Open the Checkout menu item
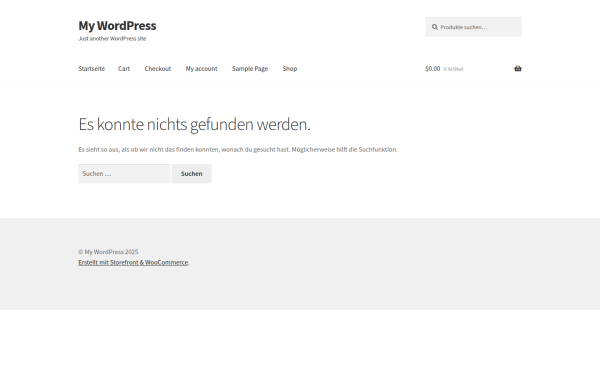Screen dimensions: 600x375 (x=158, y=68)
